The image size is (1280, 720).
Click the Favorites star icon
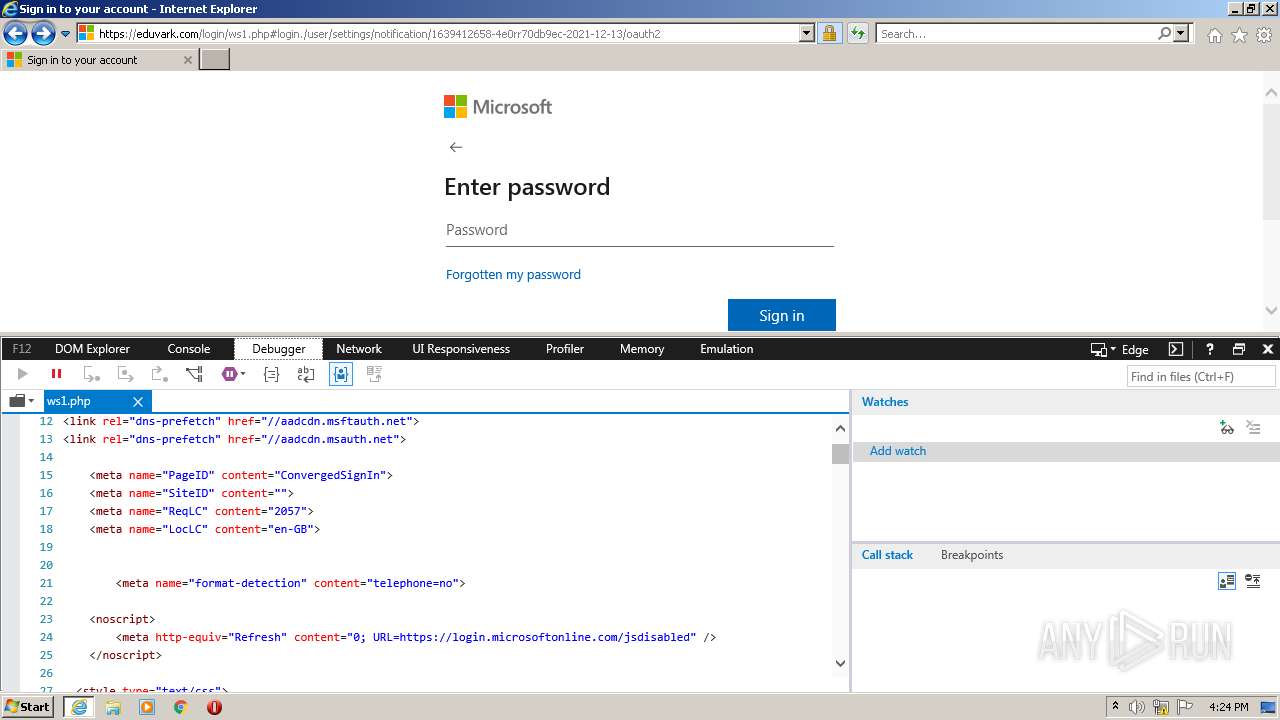tap(1239, 35)
